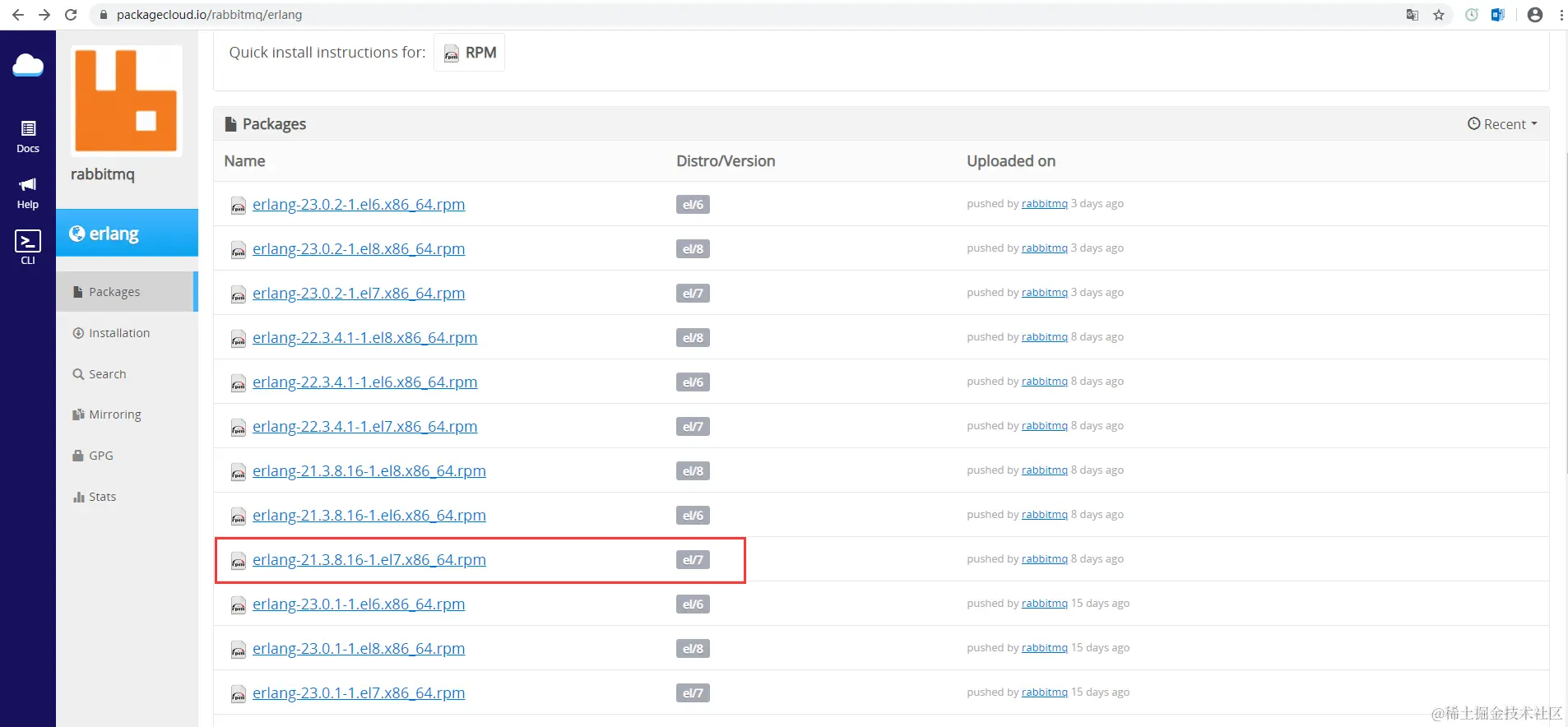Open erlang-23.0.2-1.el6.x86_64.rpm link
The height and width of the screenshot is (727, 1568).
359,205
